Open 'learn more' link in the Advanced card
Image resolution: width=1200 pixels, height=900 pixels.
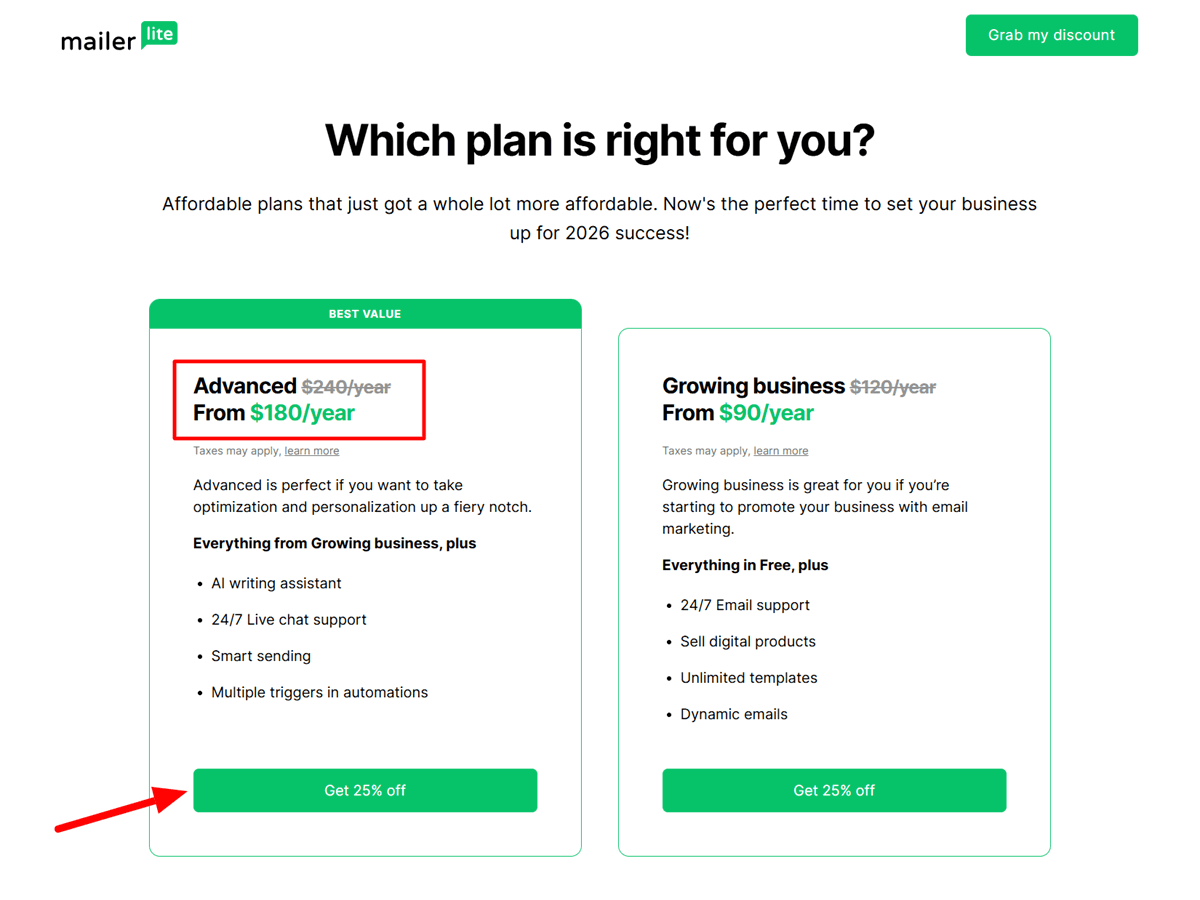tap(311, 450)
